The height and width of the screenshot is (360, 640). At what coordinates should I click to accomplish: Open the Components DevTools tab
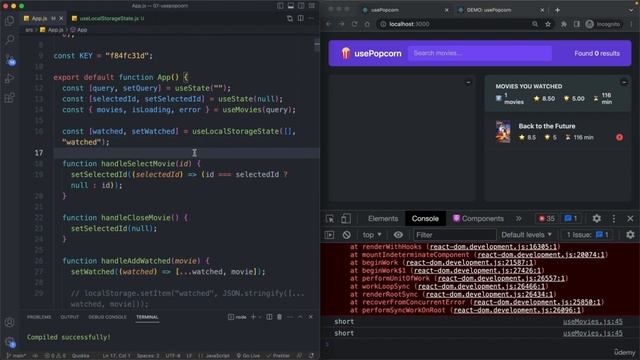[478, 219]
